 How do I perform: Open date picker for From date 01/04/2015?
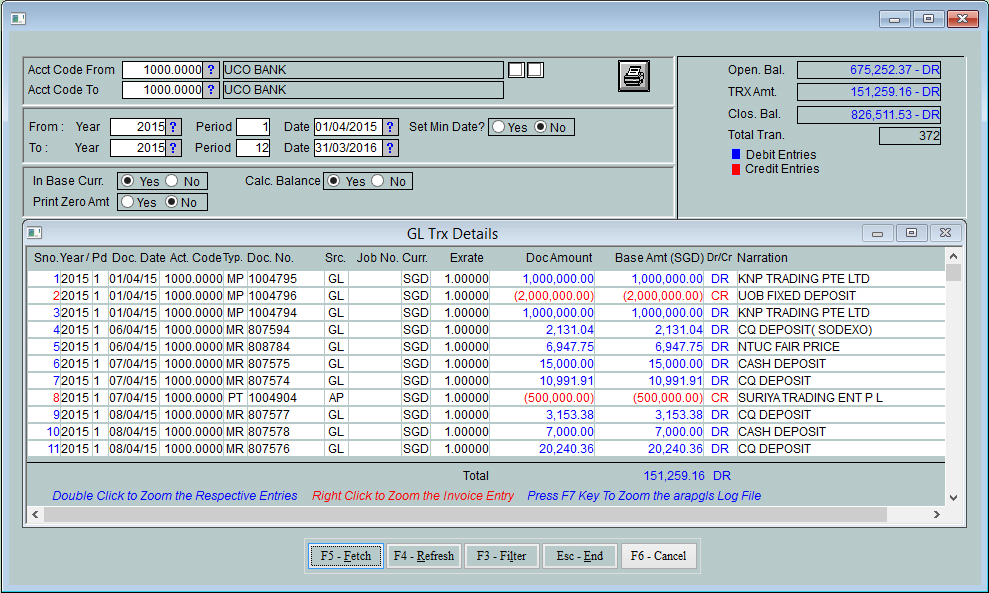390,127
